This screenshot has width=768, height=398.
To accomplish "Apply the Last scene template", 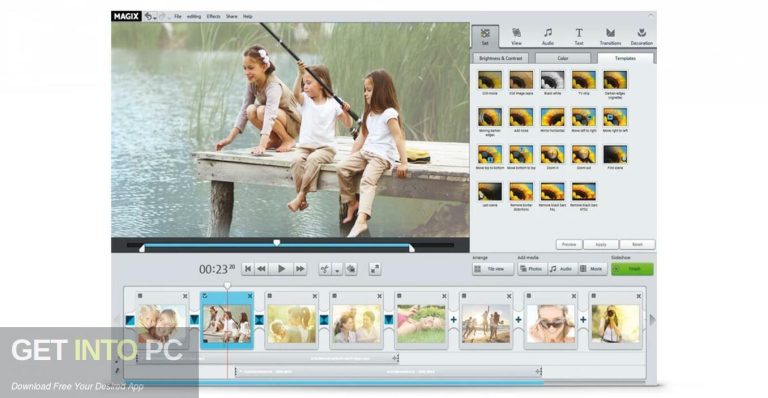I will pos(490,191).
